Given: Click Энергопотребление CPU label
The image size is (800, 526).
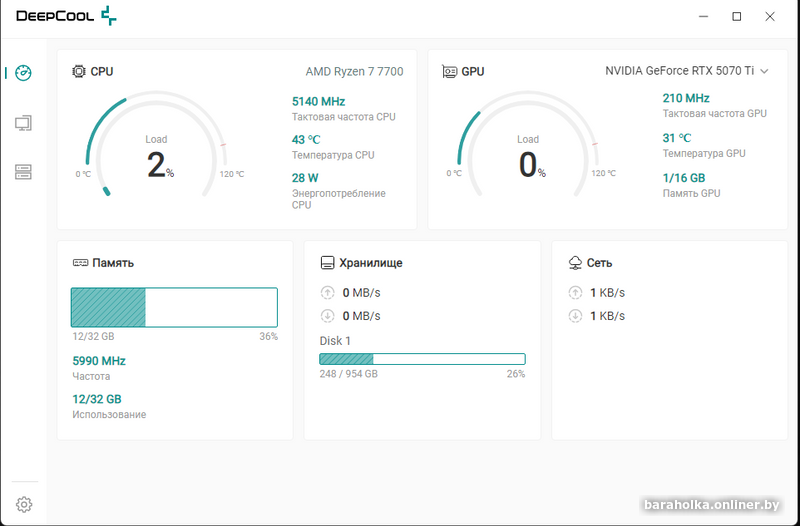Looking at the screenshot, I should point(339,199).
